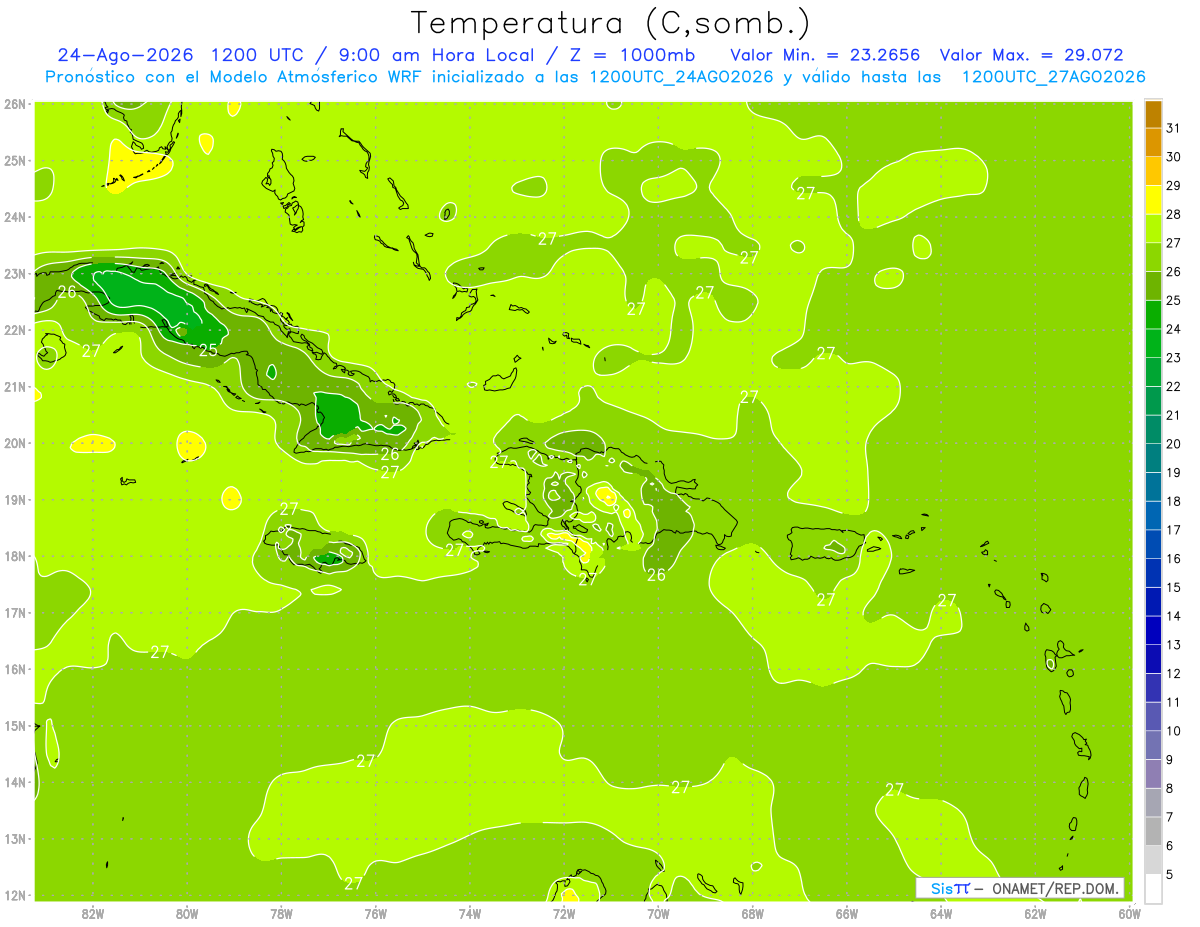Image resolution: width=1200 pixels, height=927 pixels.
Task: Click the latitude axis label "14N"
Action: (x=14, y=782)
